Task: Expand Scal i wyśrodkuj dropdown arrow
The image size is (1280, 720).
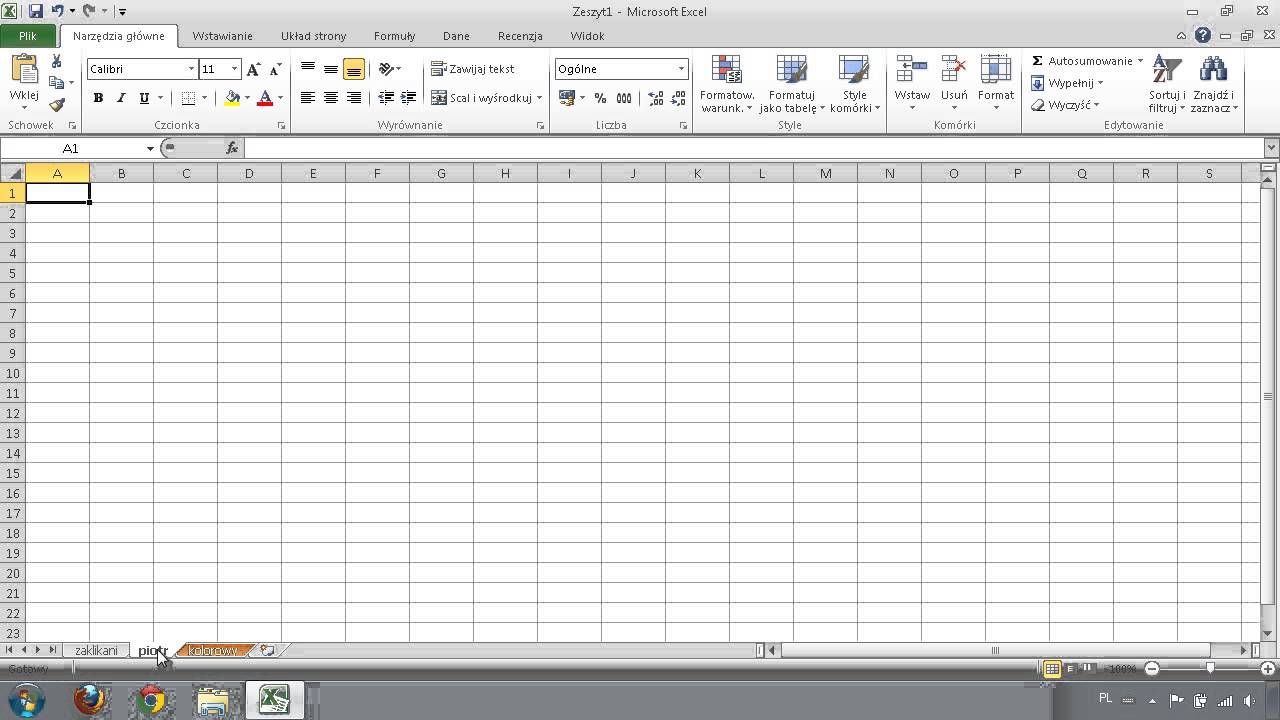Action: pos(539,98)
